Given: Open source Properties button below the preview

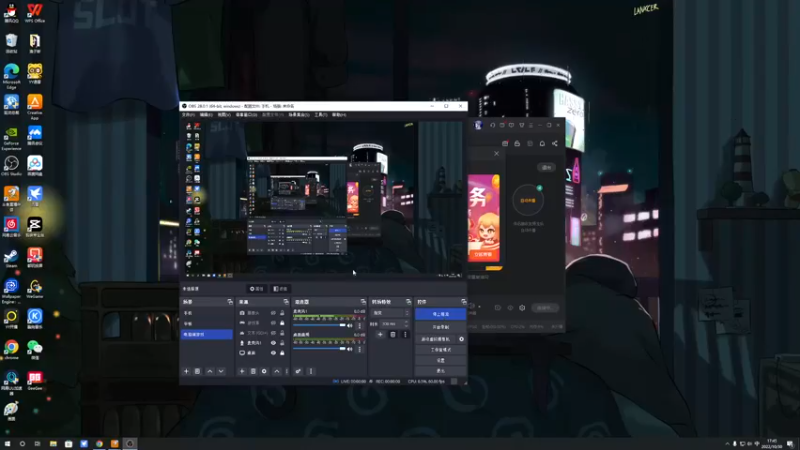Looking at the screenshot, I should tap(257, 289).
